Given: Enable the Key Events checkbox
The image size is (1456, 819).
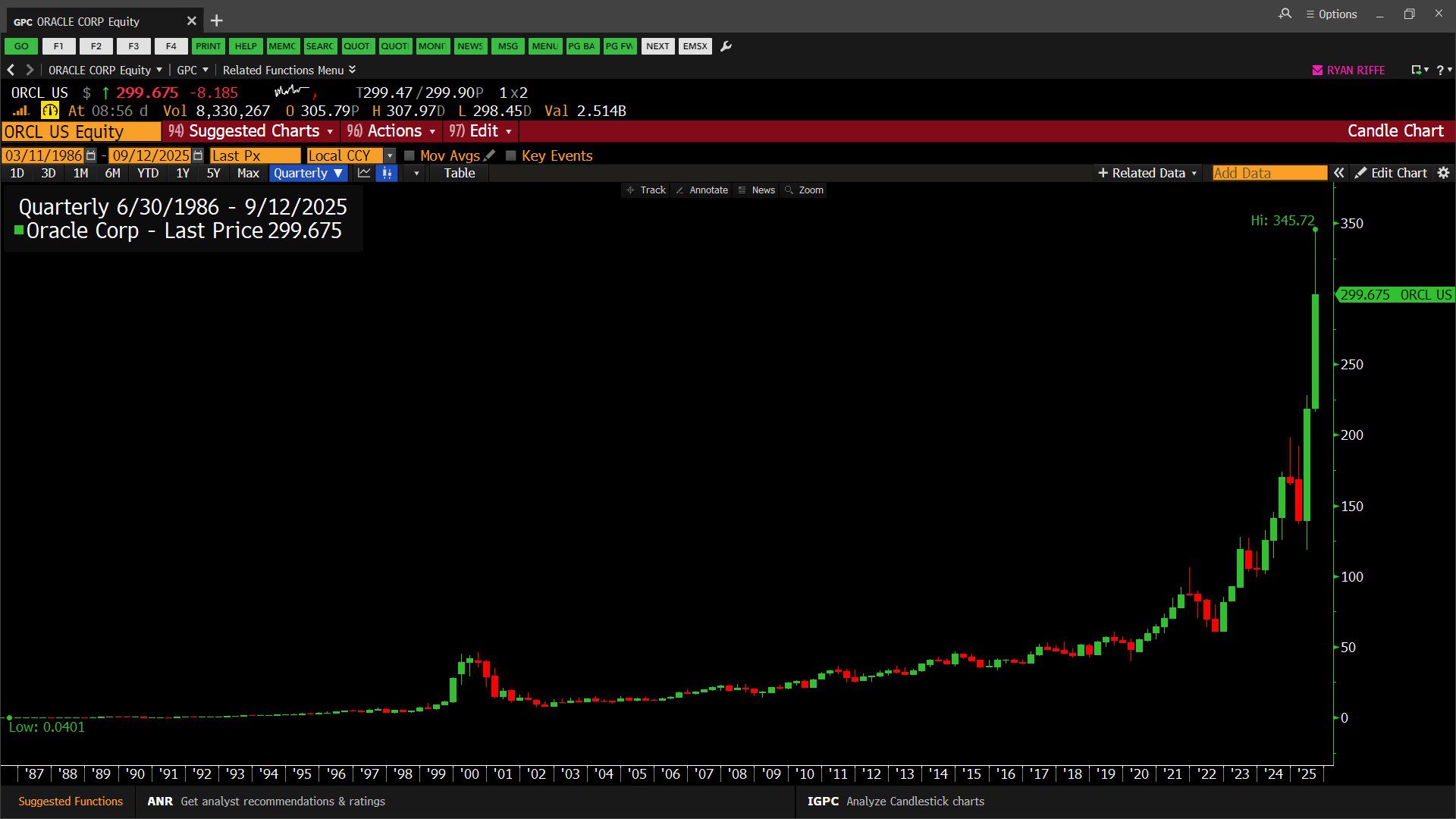Looking at the screenshot, I should (x=511, y=155).
